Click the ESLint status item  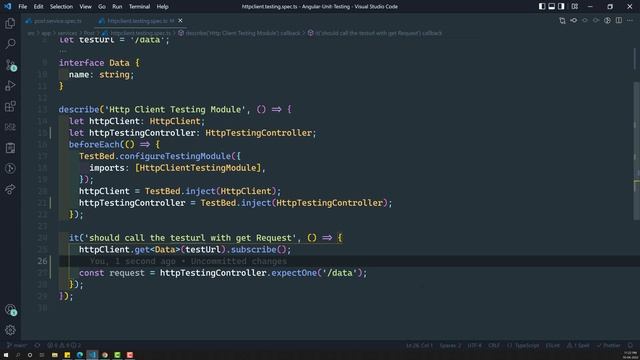point(553,345)
